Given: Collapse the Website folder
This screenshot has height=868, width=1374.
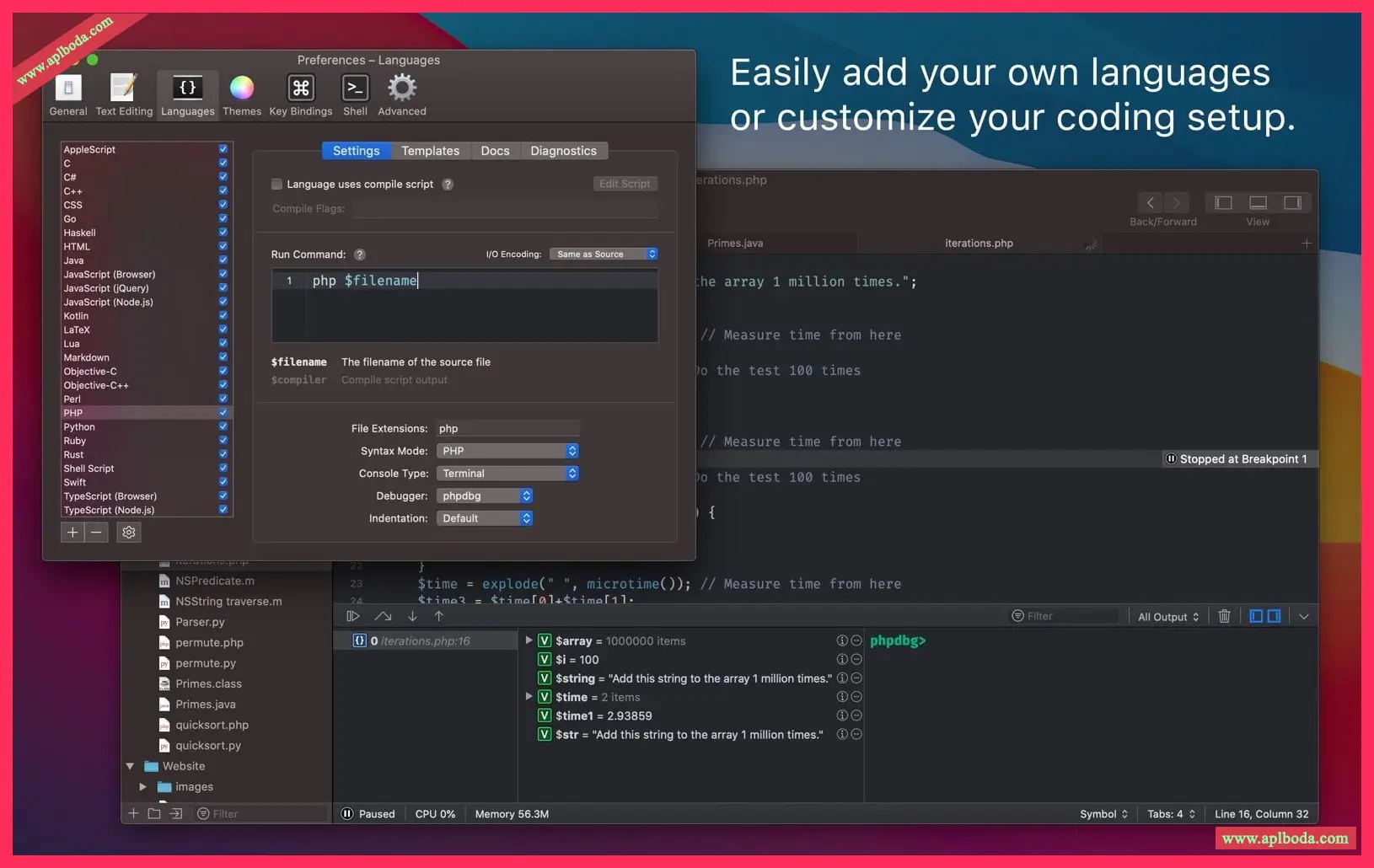Looking at the screenshot, I should pos(131,766).
